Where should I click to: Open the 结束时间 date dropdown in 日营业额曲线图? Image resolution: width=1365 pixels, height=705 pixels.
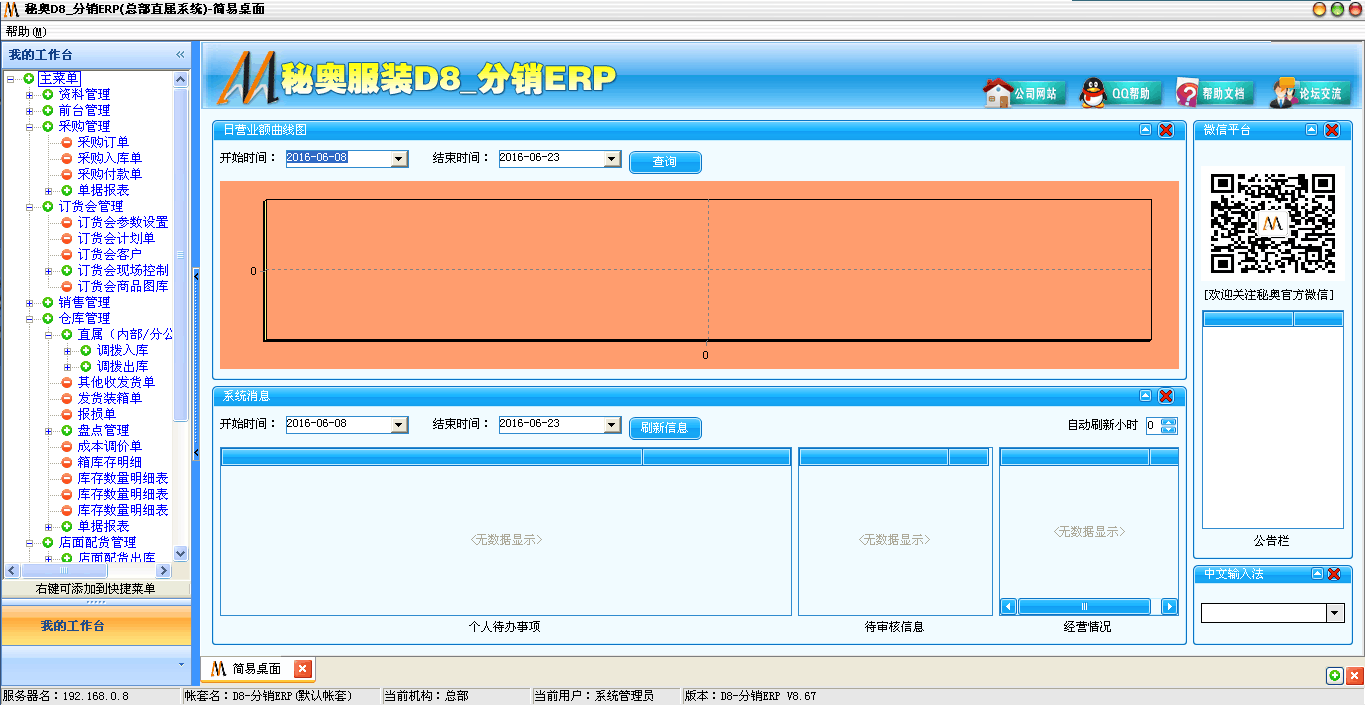coord(613,158)
